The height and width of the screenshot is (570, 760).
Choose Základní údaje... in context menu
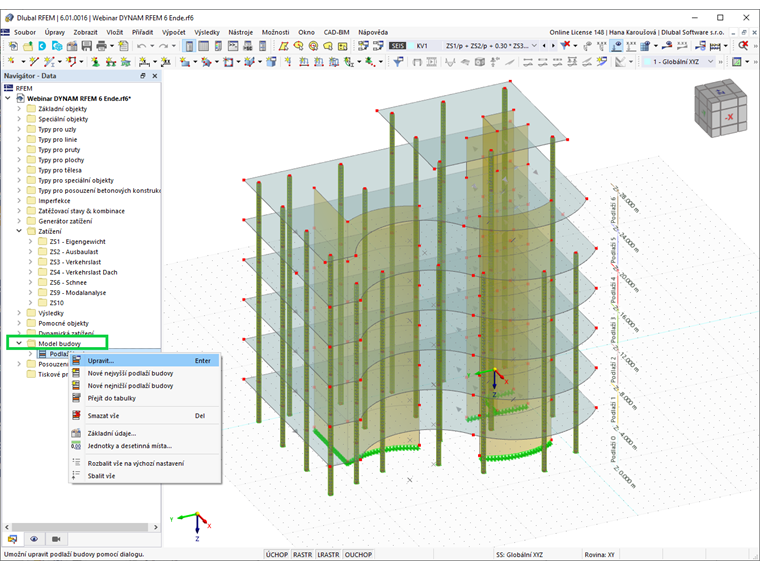click(x=145, y=433)
